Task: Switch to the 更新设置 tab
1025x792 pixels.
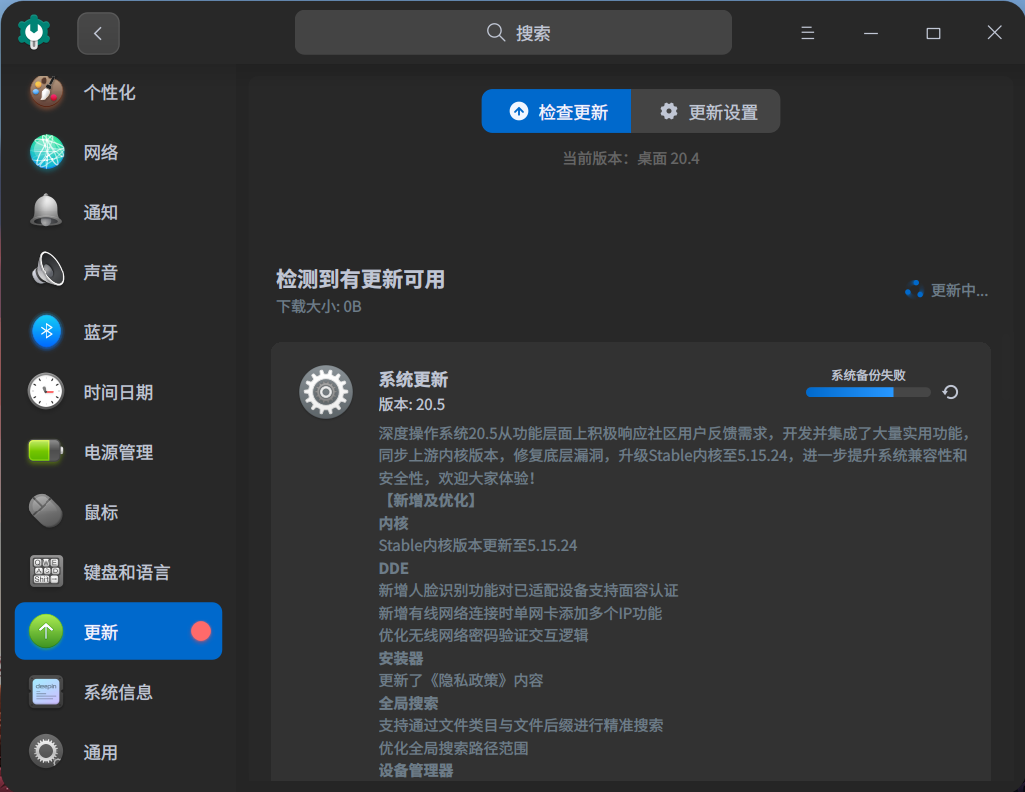Action: [706, 111]
